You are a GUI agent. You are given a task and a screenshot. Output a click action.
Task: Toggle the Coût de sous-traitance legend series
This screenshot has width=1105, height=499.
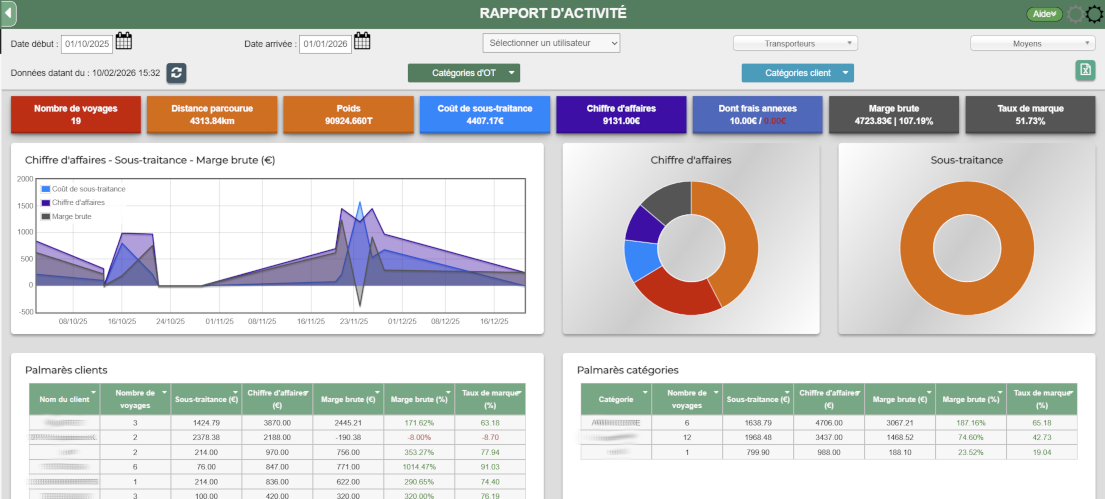[x=46, y=189]
